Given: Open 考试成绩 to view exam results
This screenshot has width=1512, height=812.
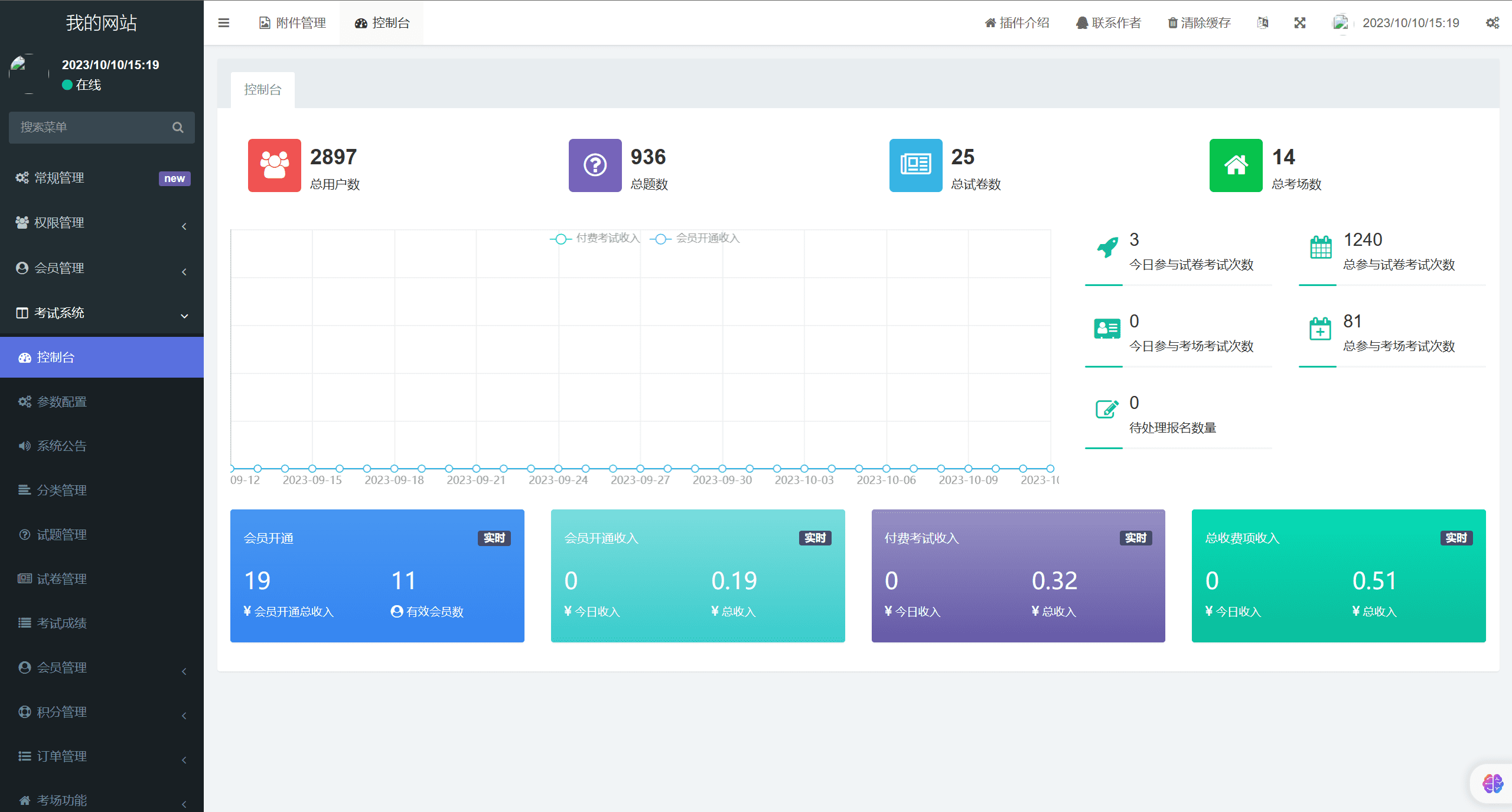Looking at the screenshot, I should [x=62, y=623].
